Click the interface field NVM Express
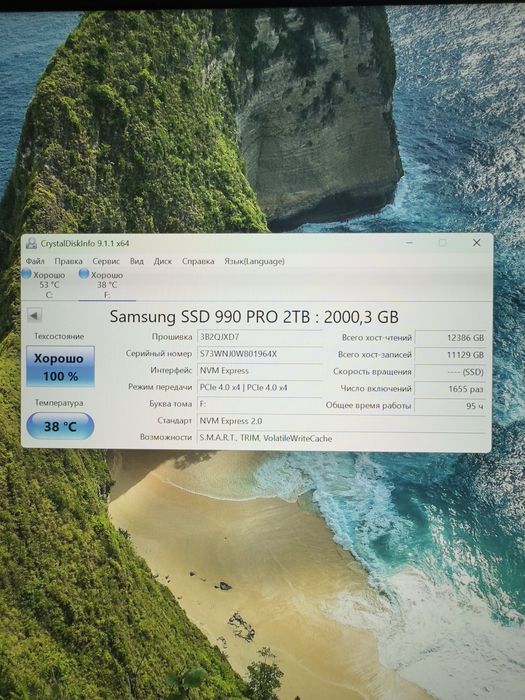 click(259, 371)
